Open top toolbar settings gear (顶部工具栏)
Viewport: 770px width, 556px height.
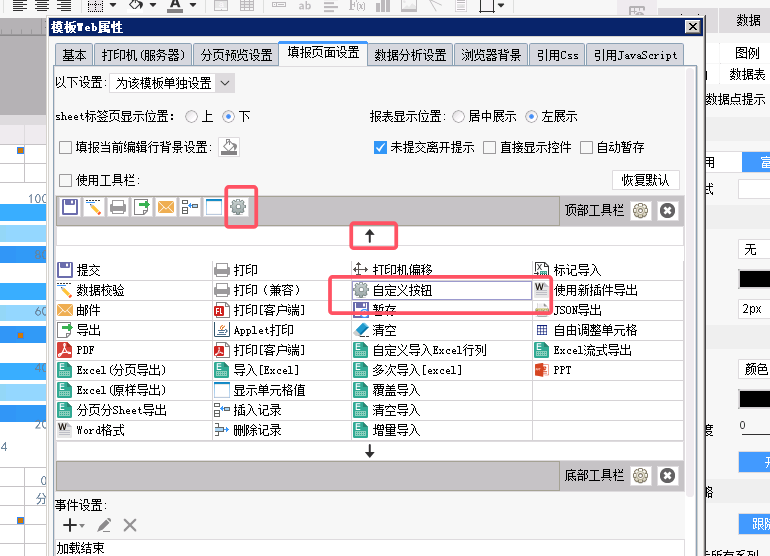pyautogui.click(x=641, y=210)
